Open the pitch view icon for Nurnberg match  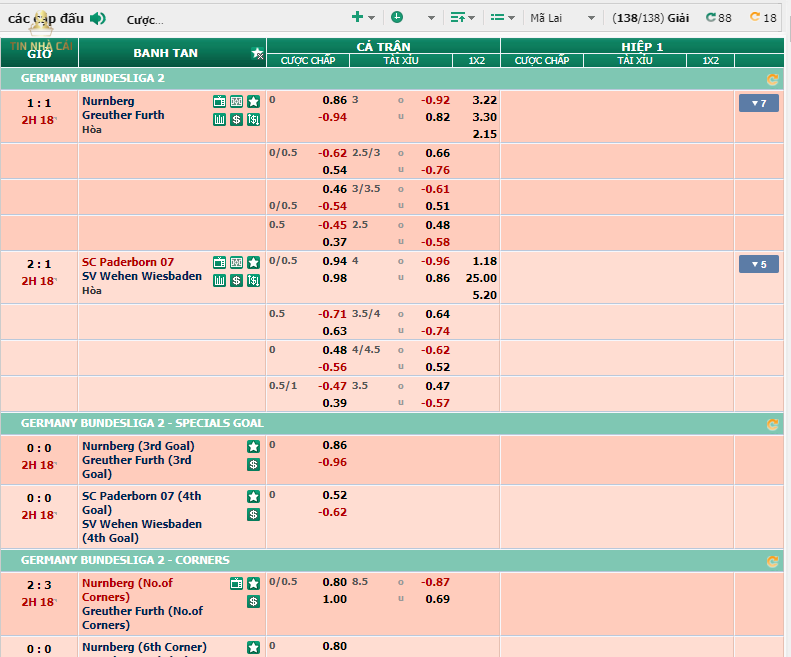[237, 101]
